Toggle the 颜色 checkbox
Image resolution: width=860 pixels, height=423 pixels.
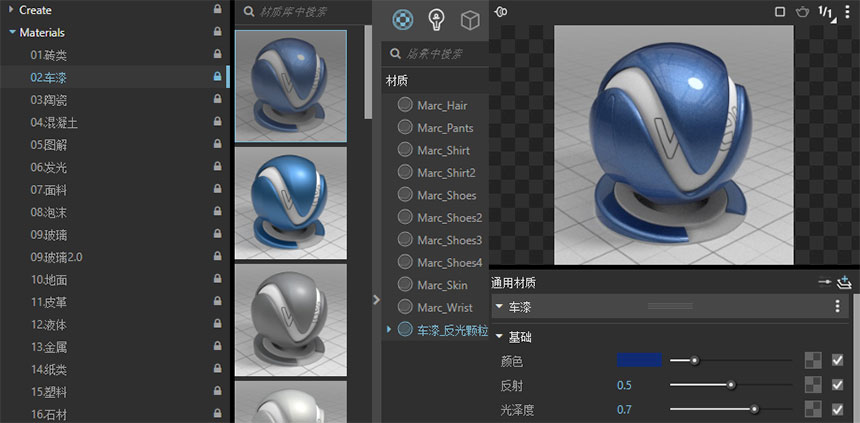[837, 360]
